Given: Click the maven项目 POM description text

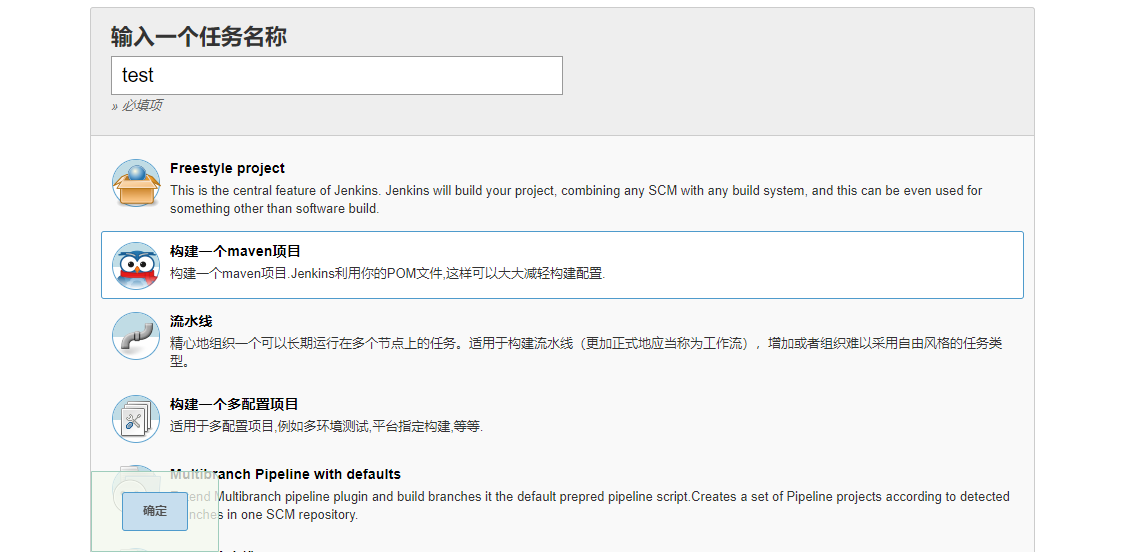Looking at the screenshot, I should (x=387, y=274).
